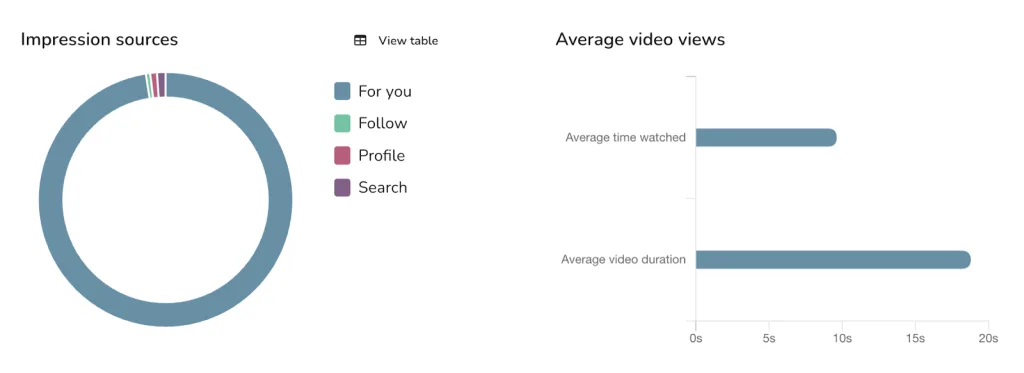This screenshot has height=373, width=1024.
Task: Toggle the For you legend swatch
Action: (x=342, y=91)
